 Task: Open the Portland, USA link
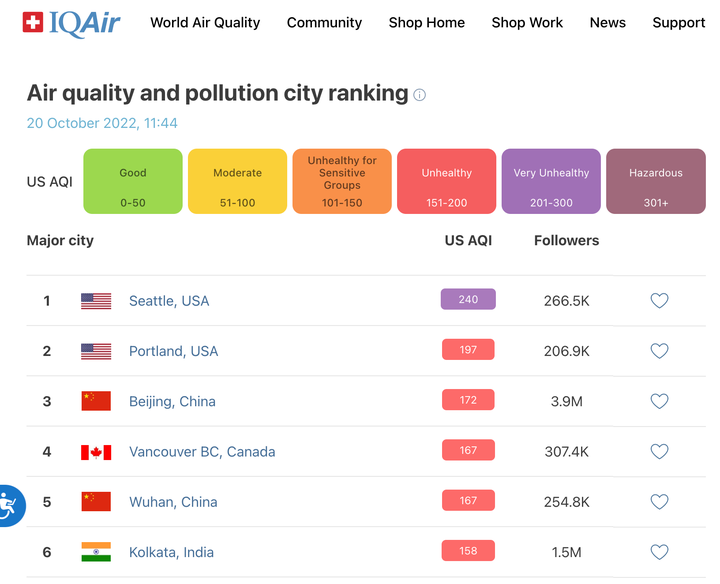tap(174, 351)
